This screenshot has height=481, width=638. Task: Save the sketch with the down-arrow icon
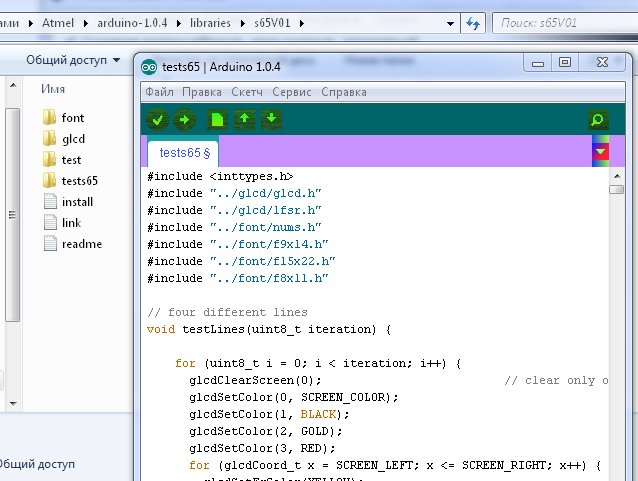(x=271, y=120)
